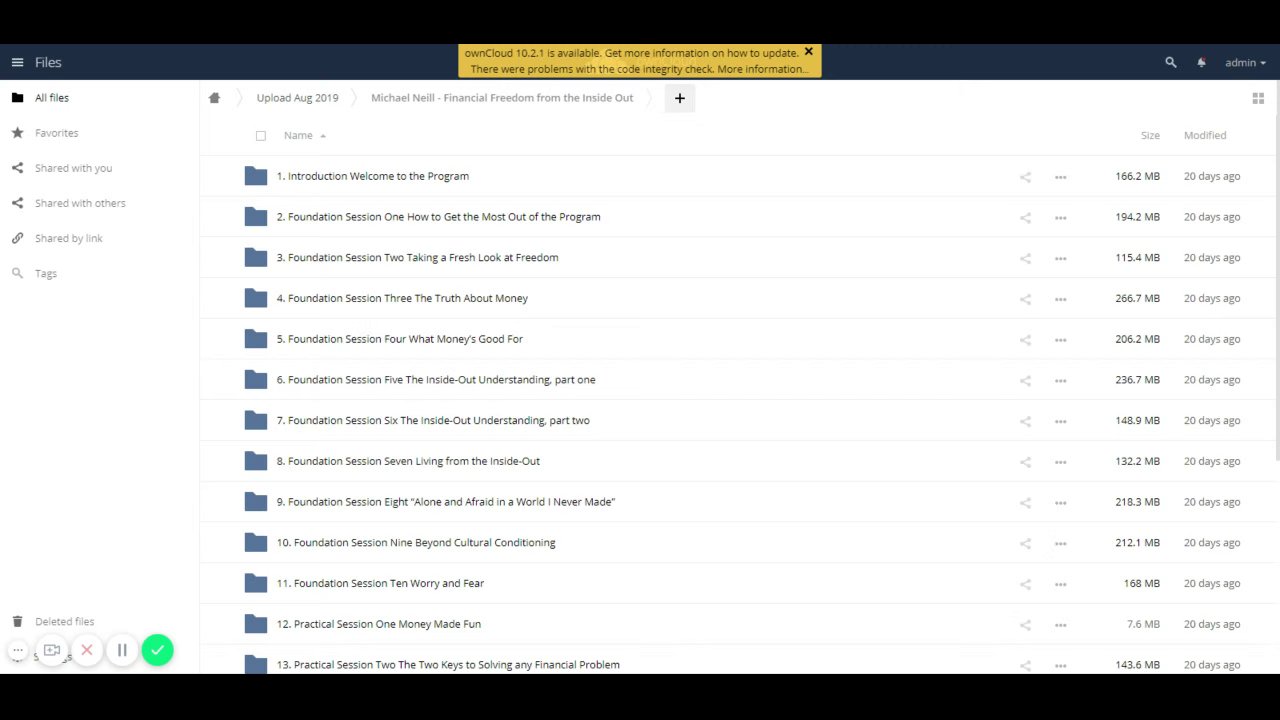Open 8. Foundation Session Seven Living from Inside-Out
1280x720 pixels.
pos(408,461)
